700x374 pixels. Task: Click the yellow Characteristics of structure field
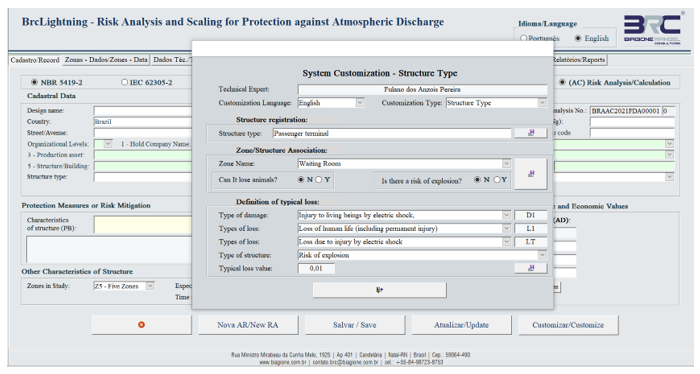coord(143,224)
